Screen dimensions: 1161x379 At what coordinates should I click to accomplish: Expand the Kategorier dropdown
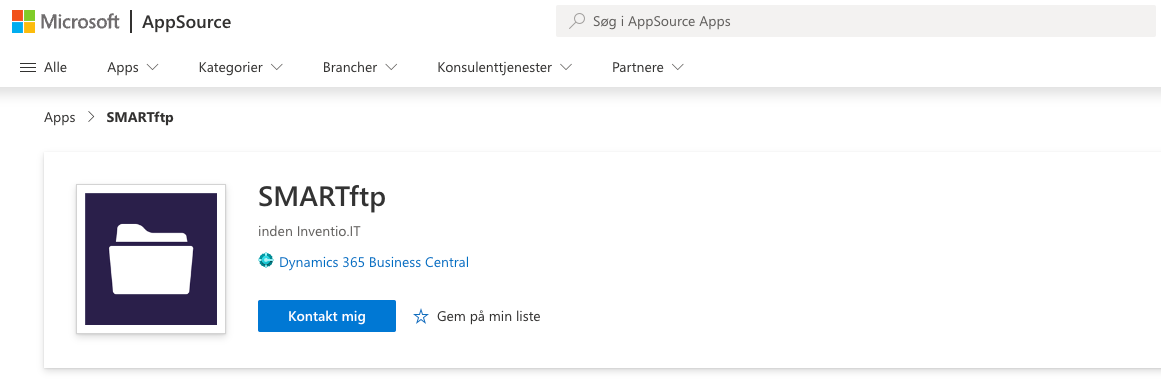[241, 67]
